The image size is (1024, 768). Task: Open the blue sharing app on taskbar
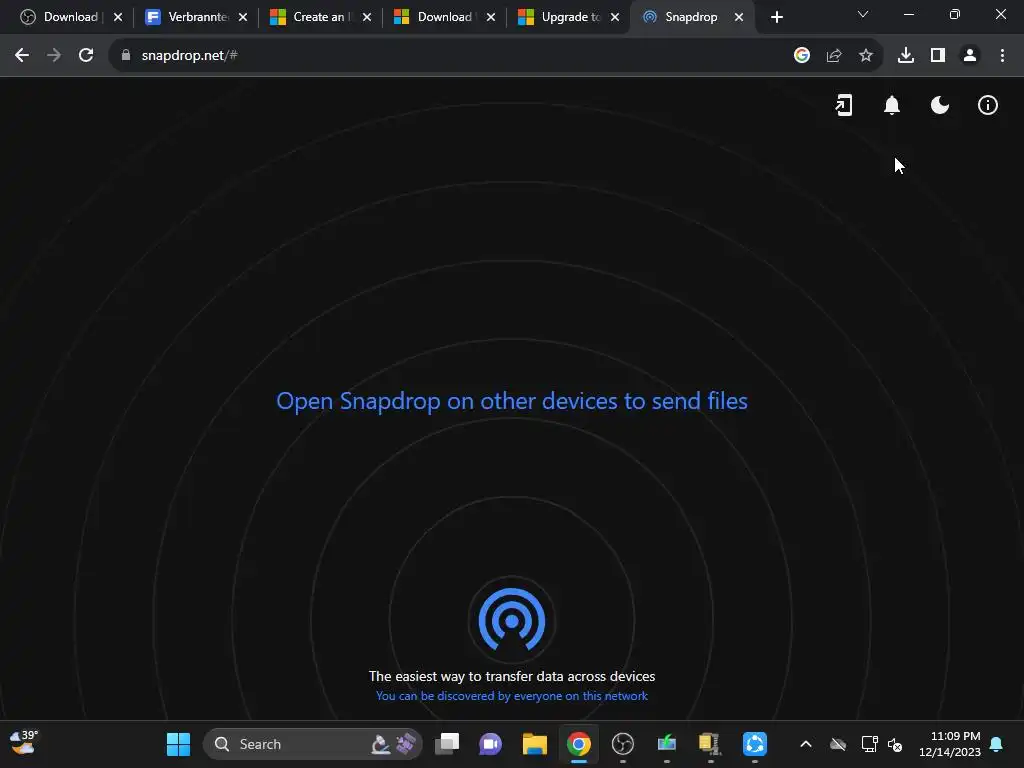(x=754, y=744)
